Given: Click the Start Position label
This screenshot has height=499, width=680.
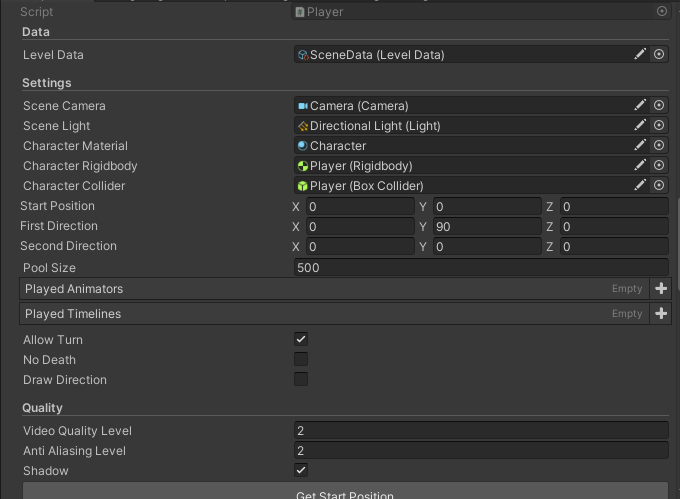Looking at the screenshot, I should pyautogui.click(x=57, y=206).
